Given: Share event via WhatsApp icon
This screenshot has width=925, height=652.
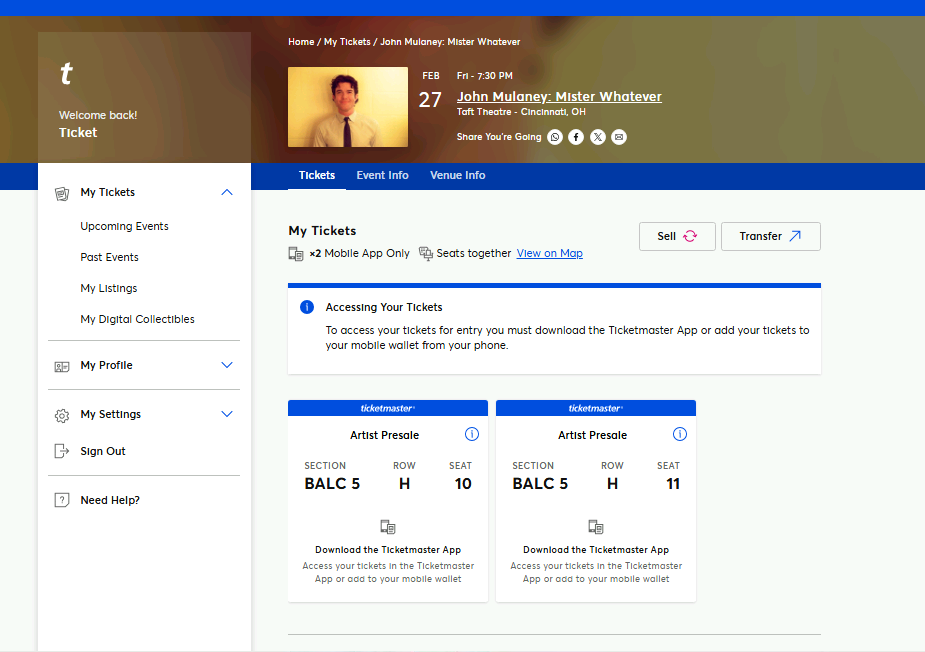Looking at the screenshot, I should [x=555, y=137].
